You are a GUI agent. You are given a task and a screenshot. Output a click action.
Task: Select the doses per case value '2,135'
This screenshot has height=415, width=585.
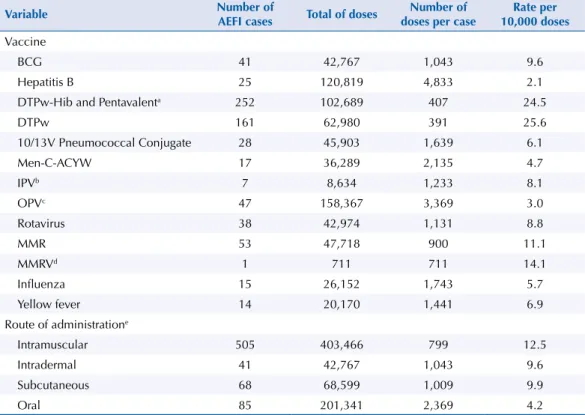pyautogui.click(x=438, y=163)
